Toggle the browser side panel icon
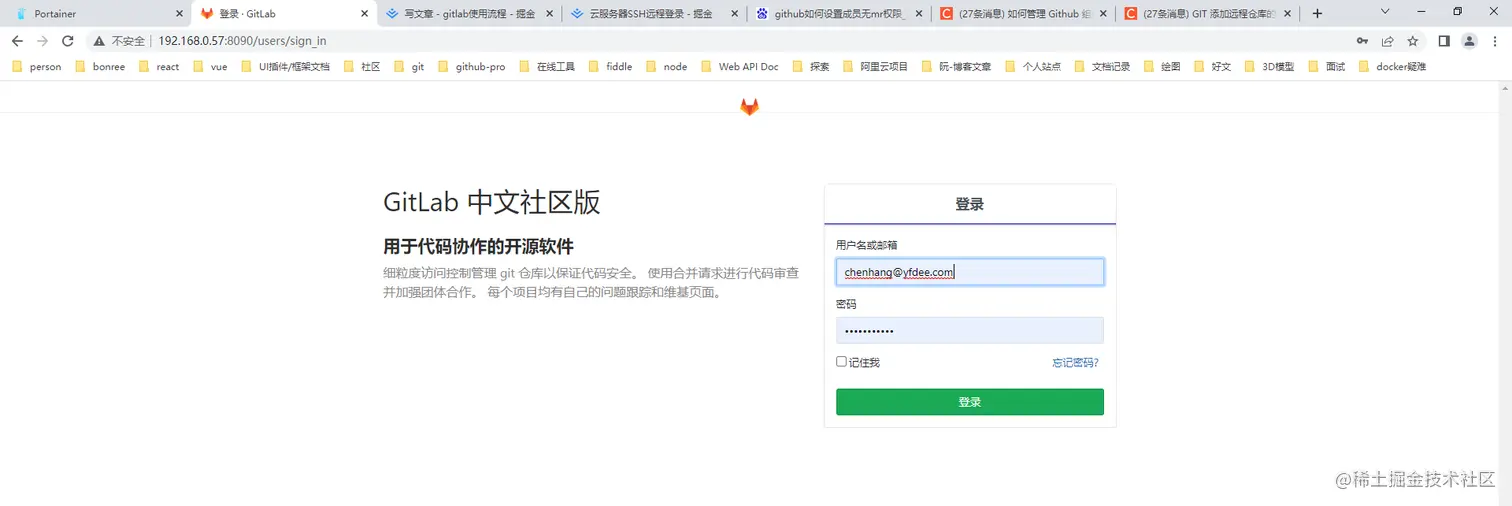The image size is (1512, 506). coord(1444,41)
